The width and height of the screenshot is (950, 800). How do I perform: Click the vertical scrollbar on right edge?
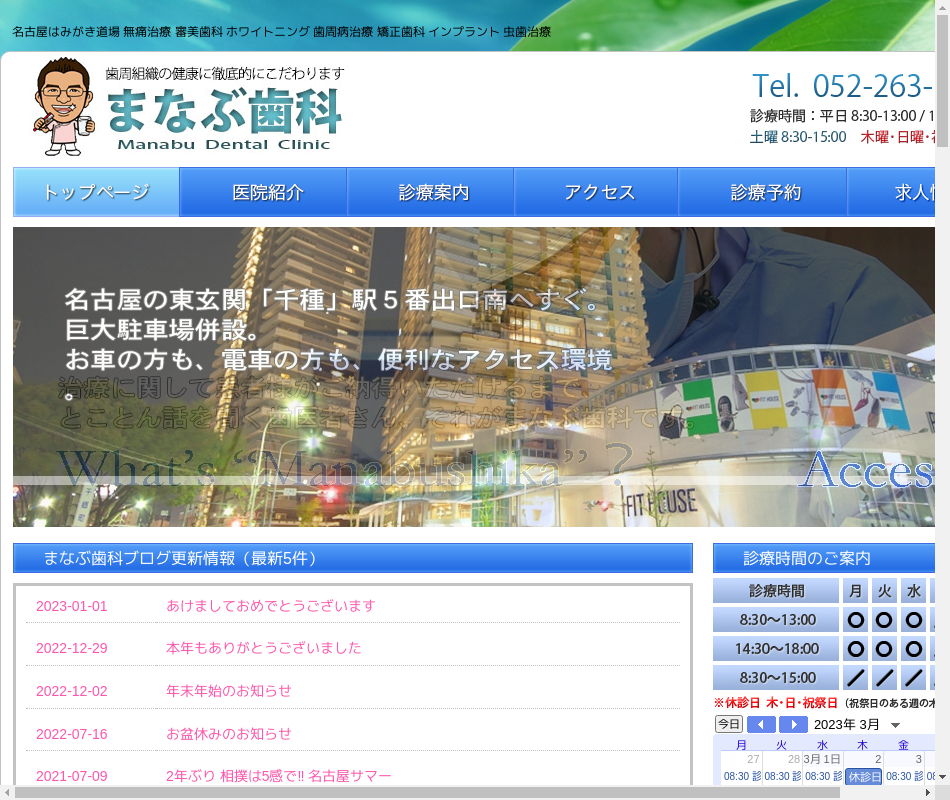942,400
